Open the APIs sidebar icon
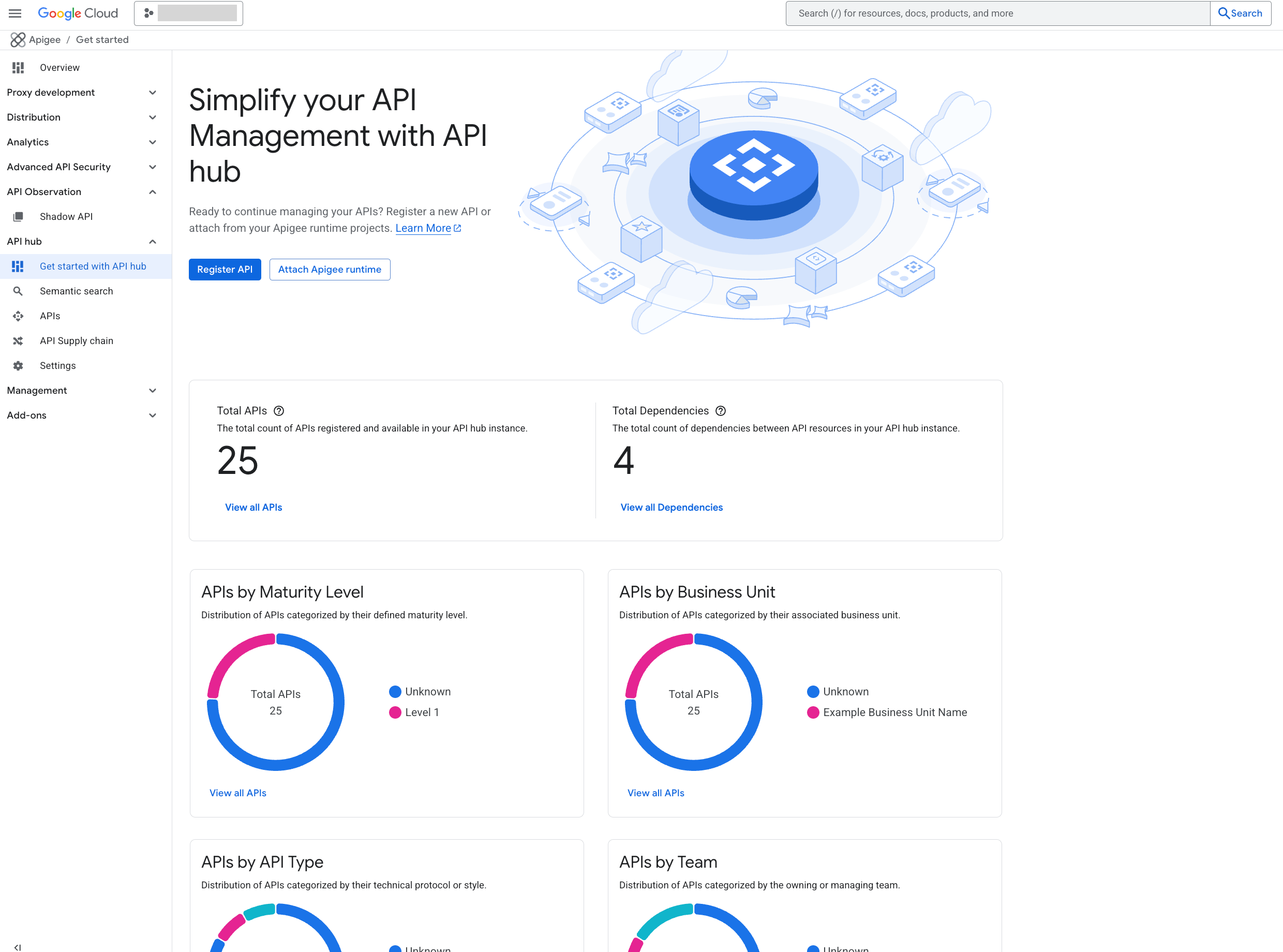 pos(18,316)
